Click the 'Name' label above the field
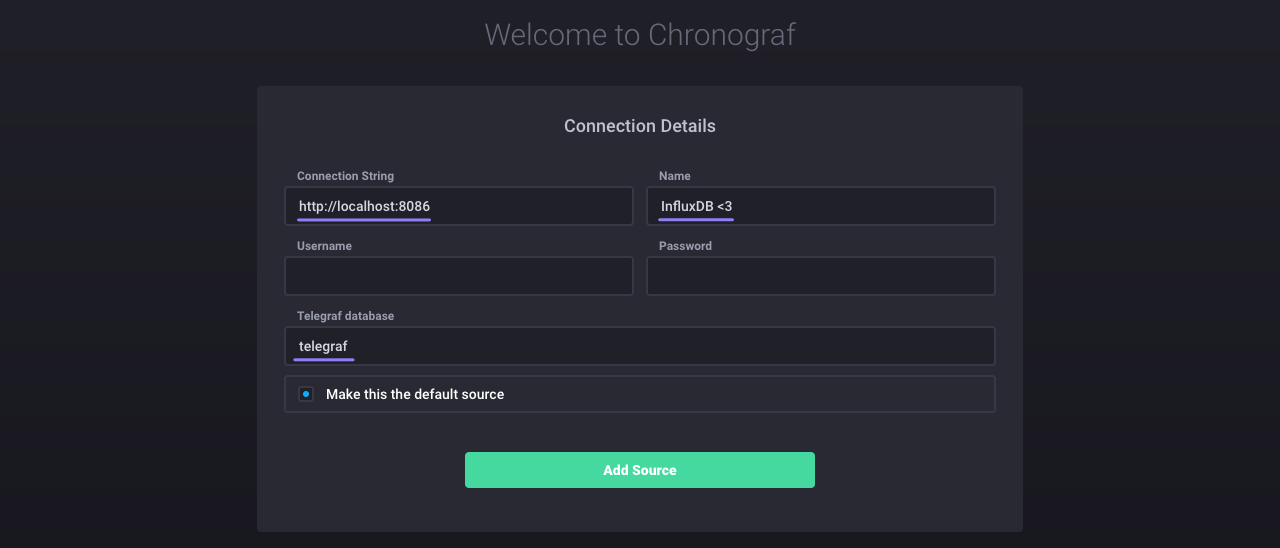Viewport: 1280px width, 548px height. point(674,176)
